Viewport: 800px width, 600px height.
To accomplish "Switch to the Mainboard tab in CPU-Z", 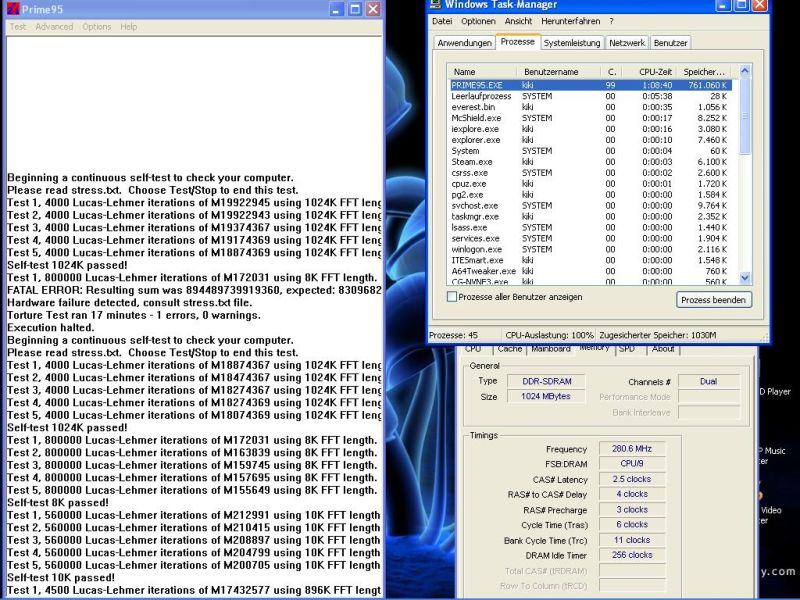I will click(x=551, y=349).
